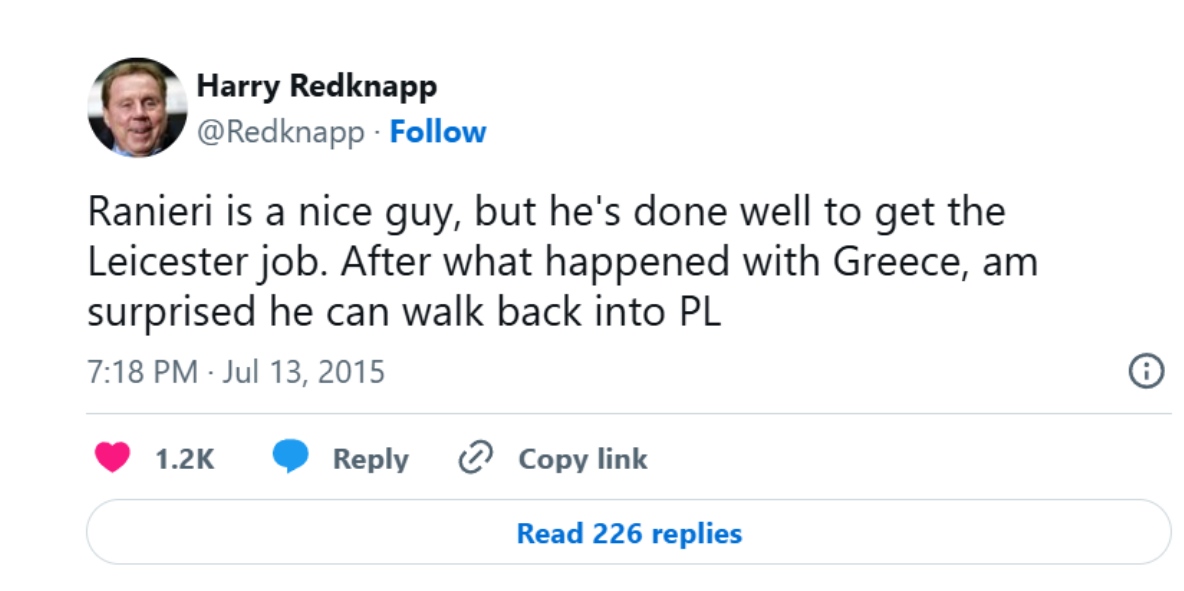Open the @Redknapp handle link
The image size is (1184, 591).
(281, 132)
